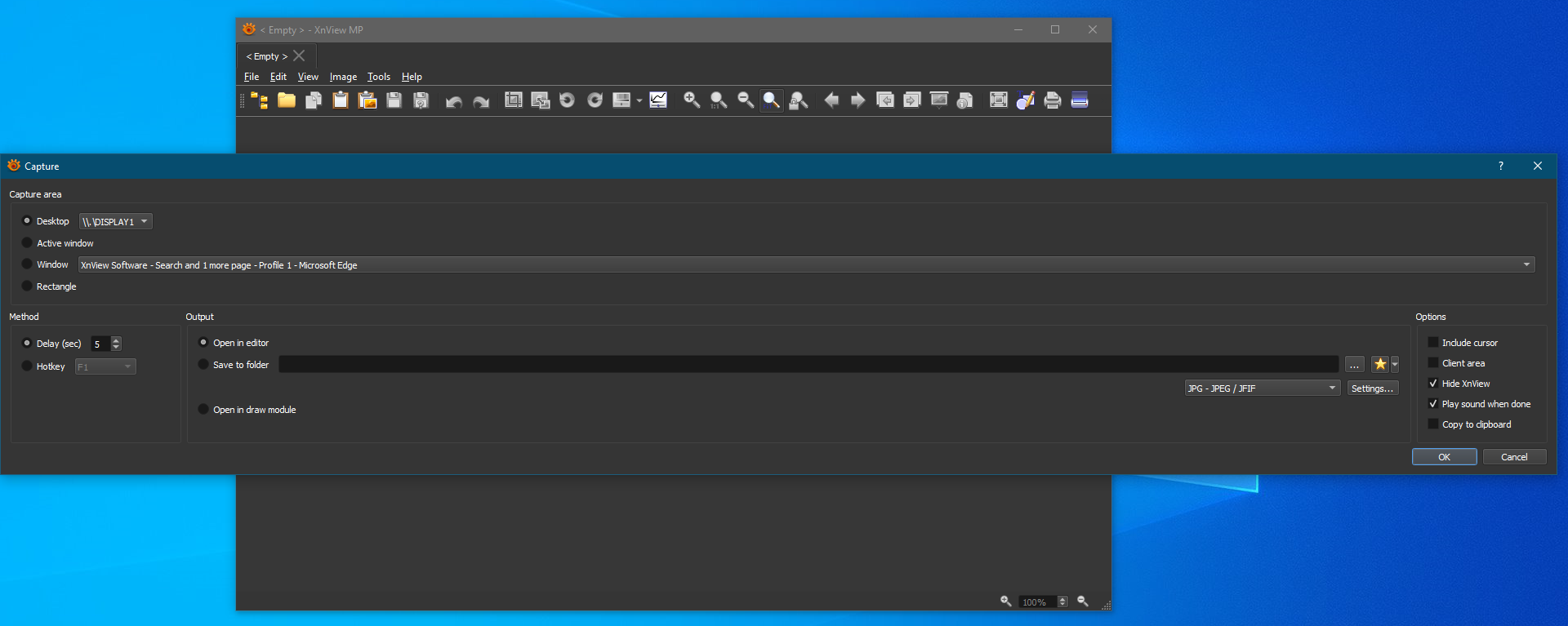Open the Window selection dropdown listing Microsoft Edge
The height and width of the screenshot is (626, 1568).
806,265
